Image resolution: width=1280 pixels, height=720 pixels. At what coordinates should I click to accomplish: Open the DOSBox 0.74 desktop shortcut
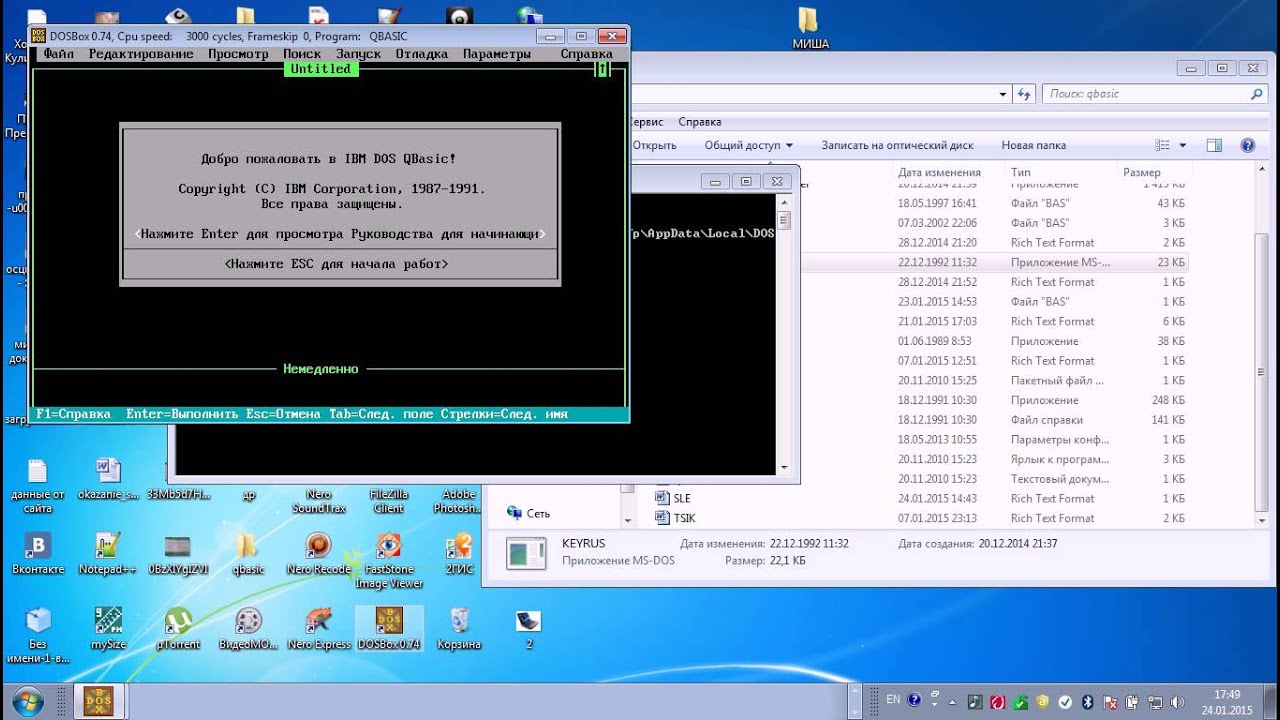pyautogui.click(x=389, y=629)
